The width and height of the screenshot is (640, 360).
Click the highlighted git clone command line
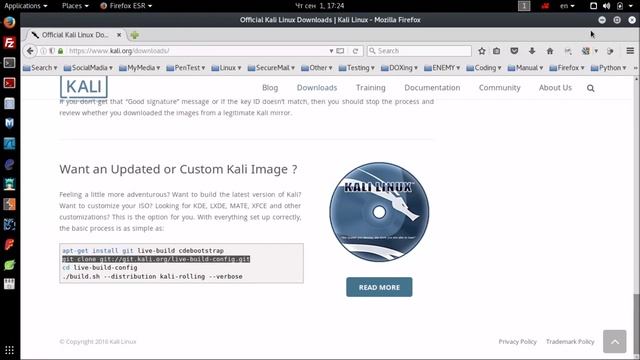[x=156, y=259]
